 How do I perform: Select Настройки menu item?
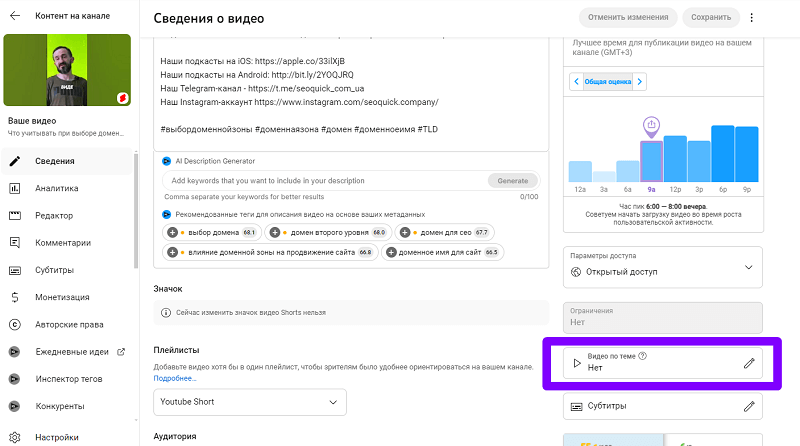pyautogui.click(x=67, y=437)
